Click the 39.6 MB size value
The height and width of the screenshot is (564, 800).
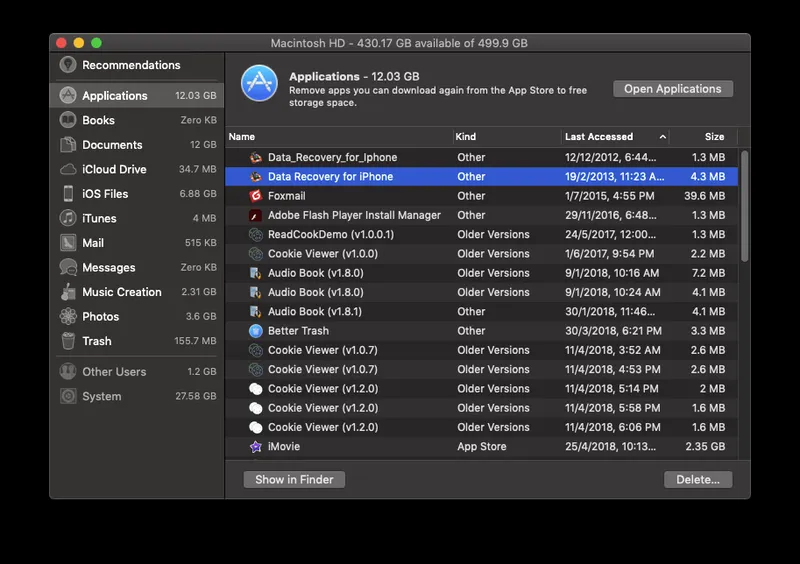(x=704, y=196)
